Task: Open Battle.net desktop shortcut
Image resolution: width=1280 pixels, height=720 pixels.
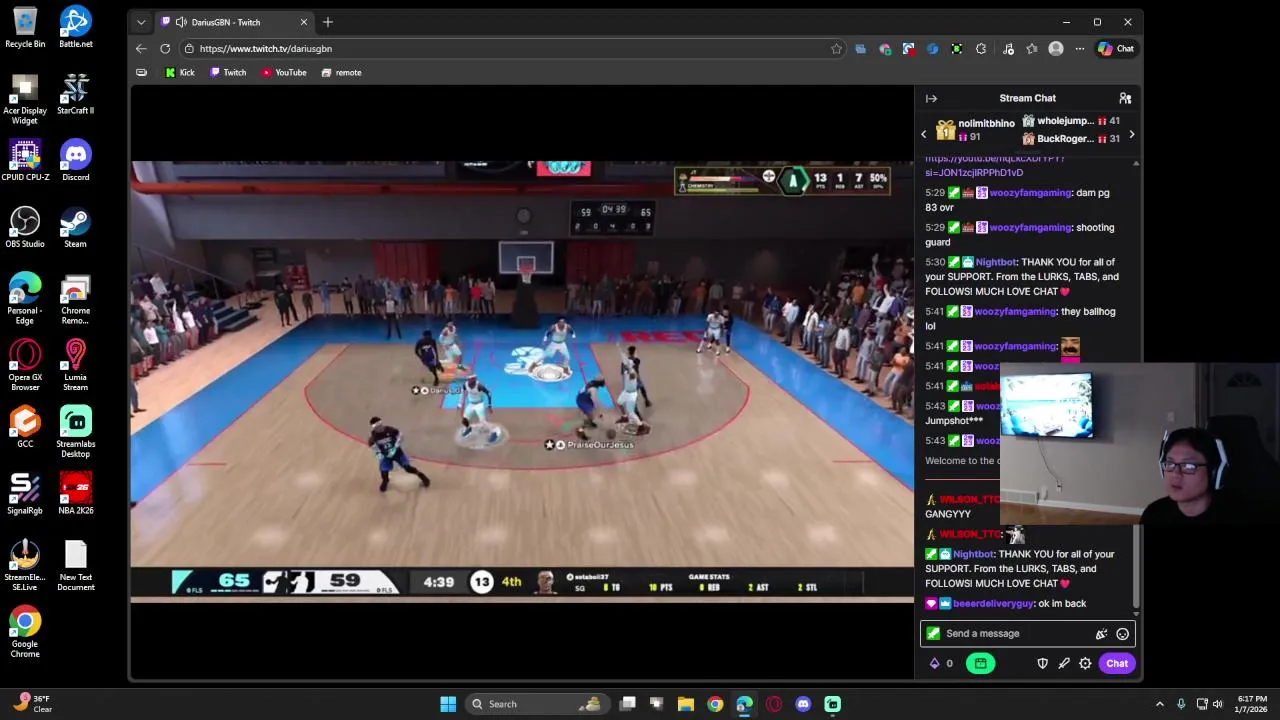Action: (x=75, y=27)
